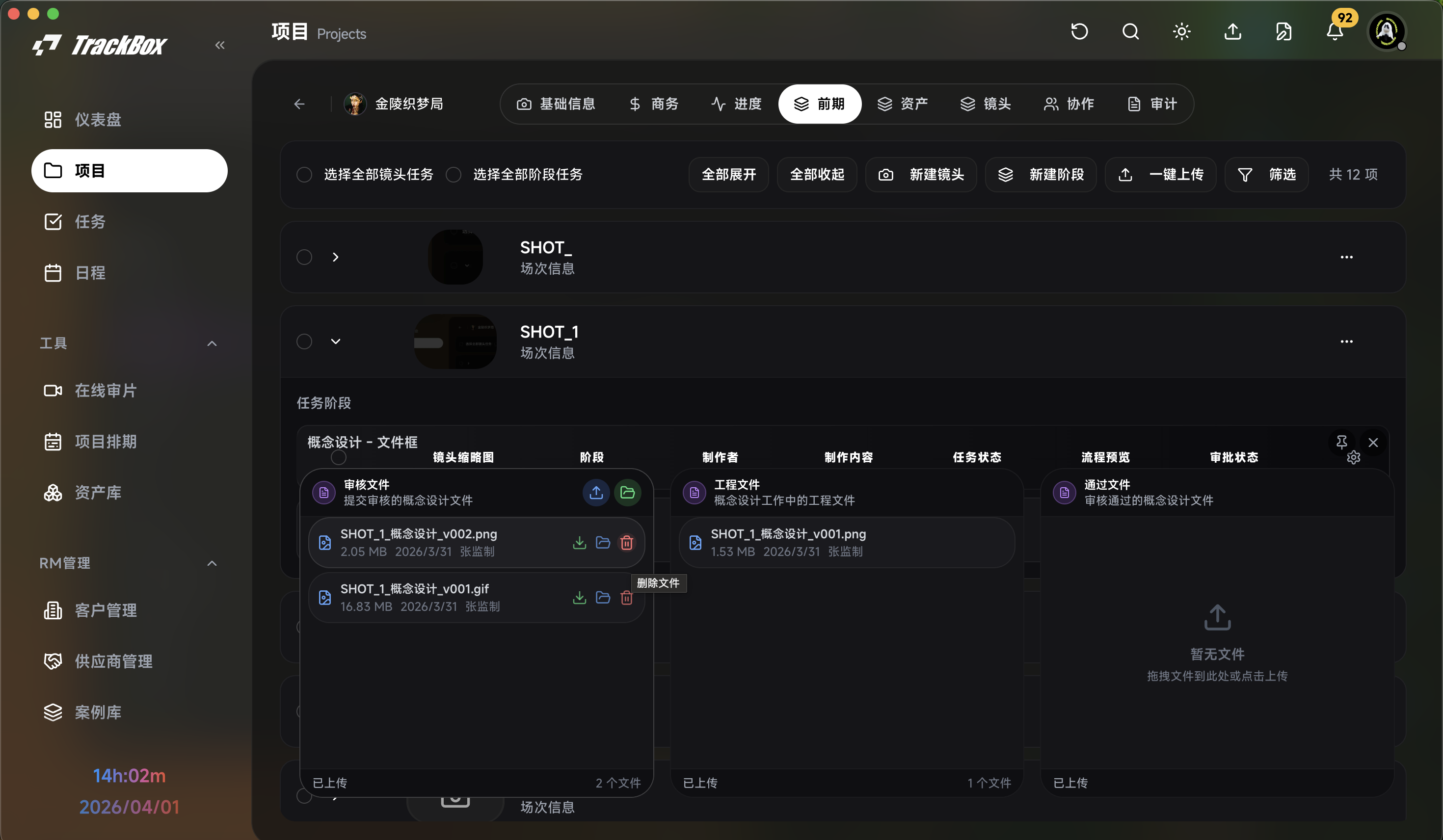This screenshot has height=840, width=1443.
Task: Switch to 商务 tab
Action: tap(654, 104)
